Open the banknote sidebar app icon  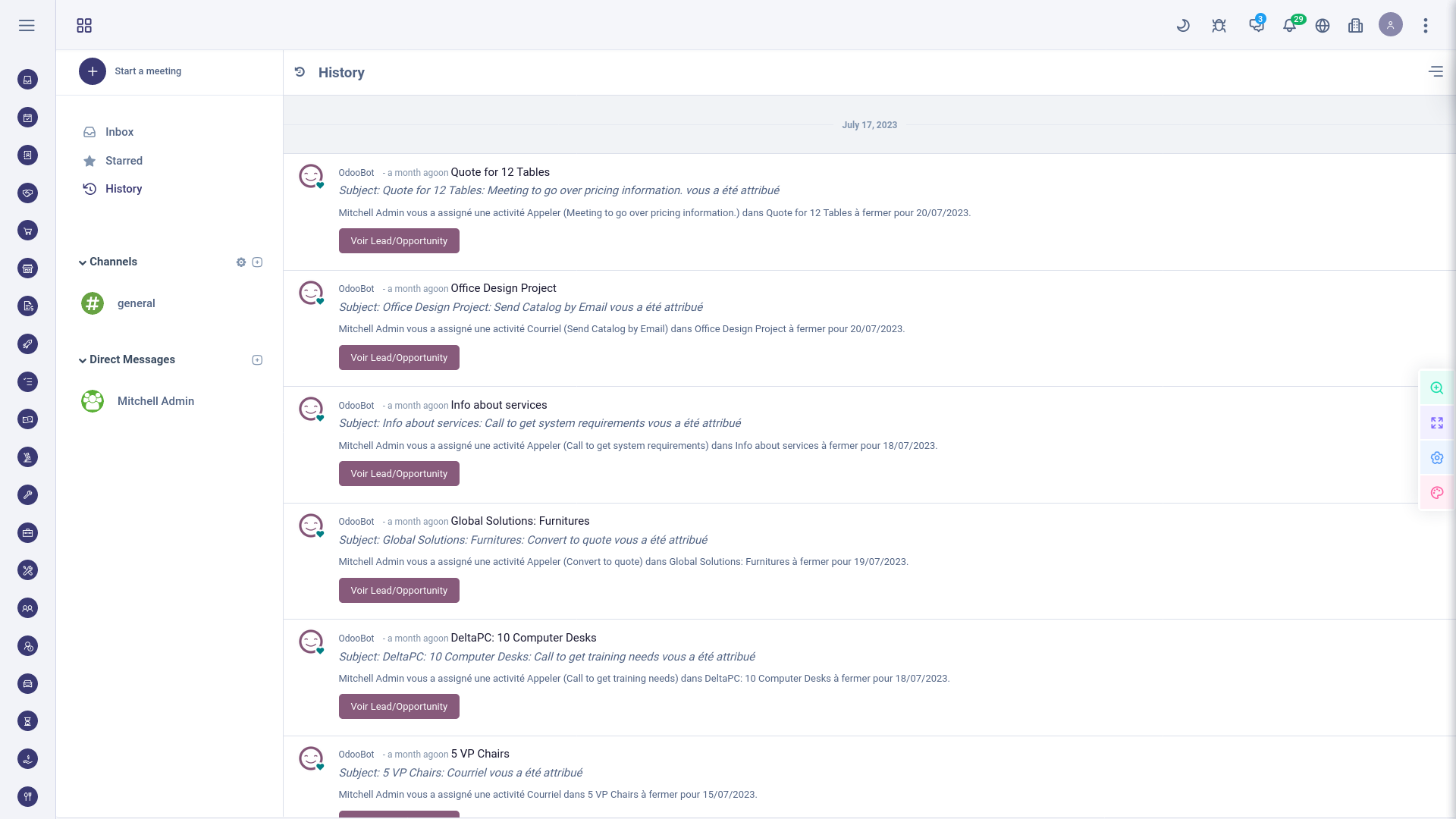[x=27, y=419]
